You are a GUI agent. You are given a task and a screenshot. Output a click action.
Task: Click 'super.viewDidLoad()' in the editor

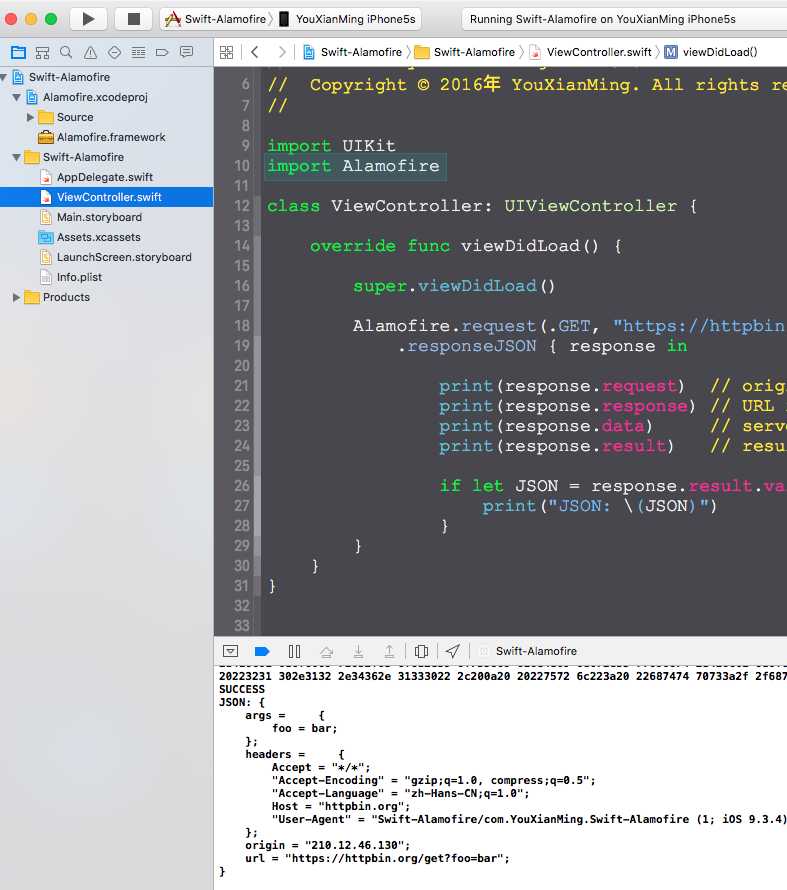pos(454,286)
